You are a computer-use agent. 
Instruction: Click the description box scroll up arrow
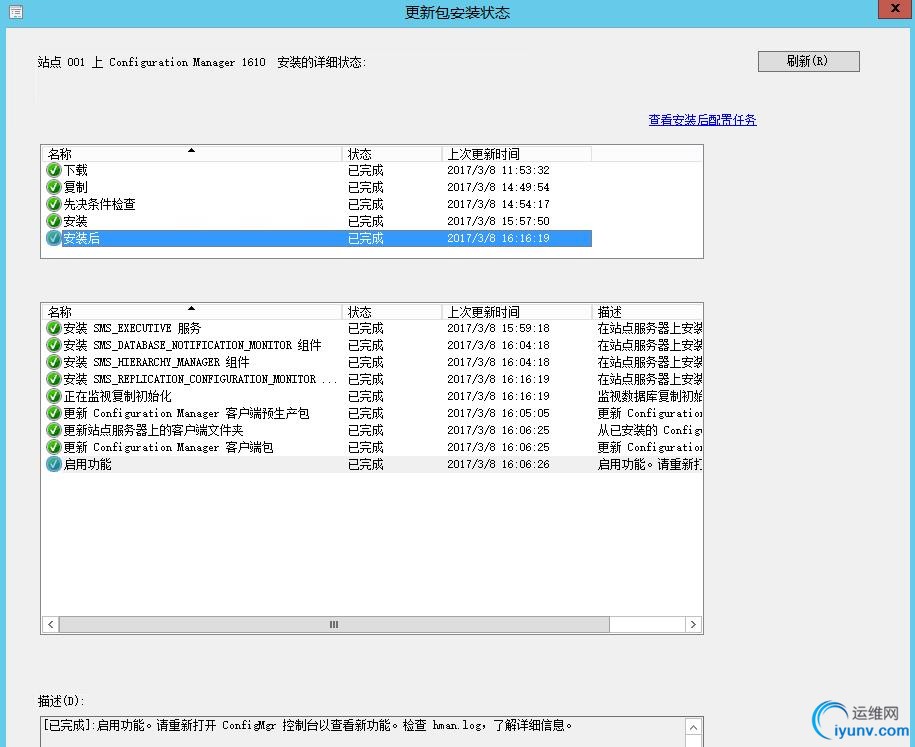(x=693, y=728)
